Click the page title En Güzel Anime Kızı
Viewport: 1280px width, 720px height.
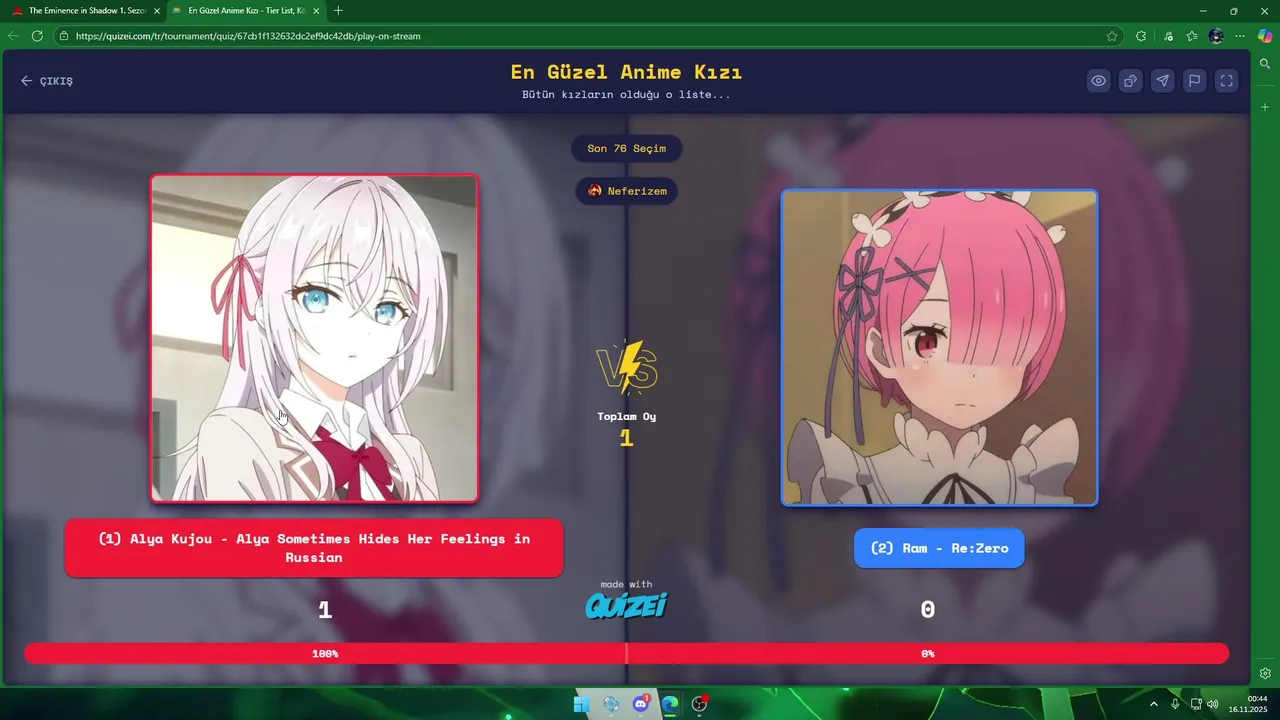626,72
